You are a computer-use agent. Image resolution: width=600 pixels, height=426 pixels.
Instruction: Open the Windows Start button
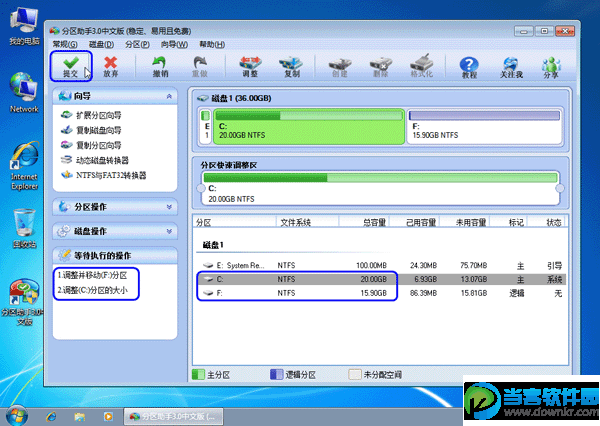click(16, 416)
